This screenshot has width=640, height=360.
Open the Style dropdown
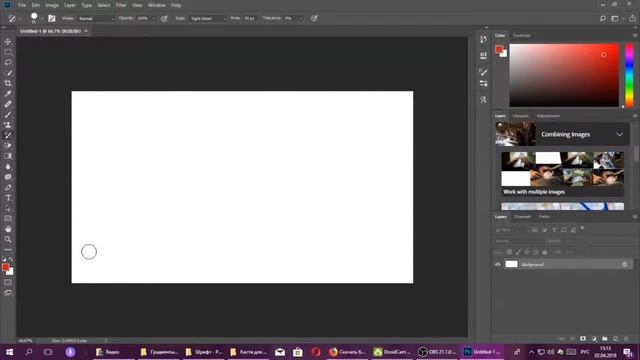pos(208,18)
